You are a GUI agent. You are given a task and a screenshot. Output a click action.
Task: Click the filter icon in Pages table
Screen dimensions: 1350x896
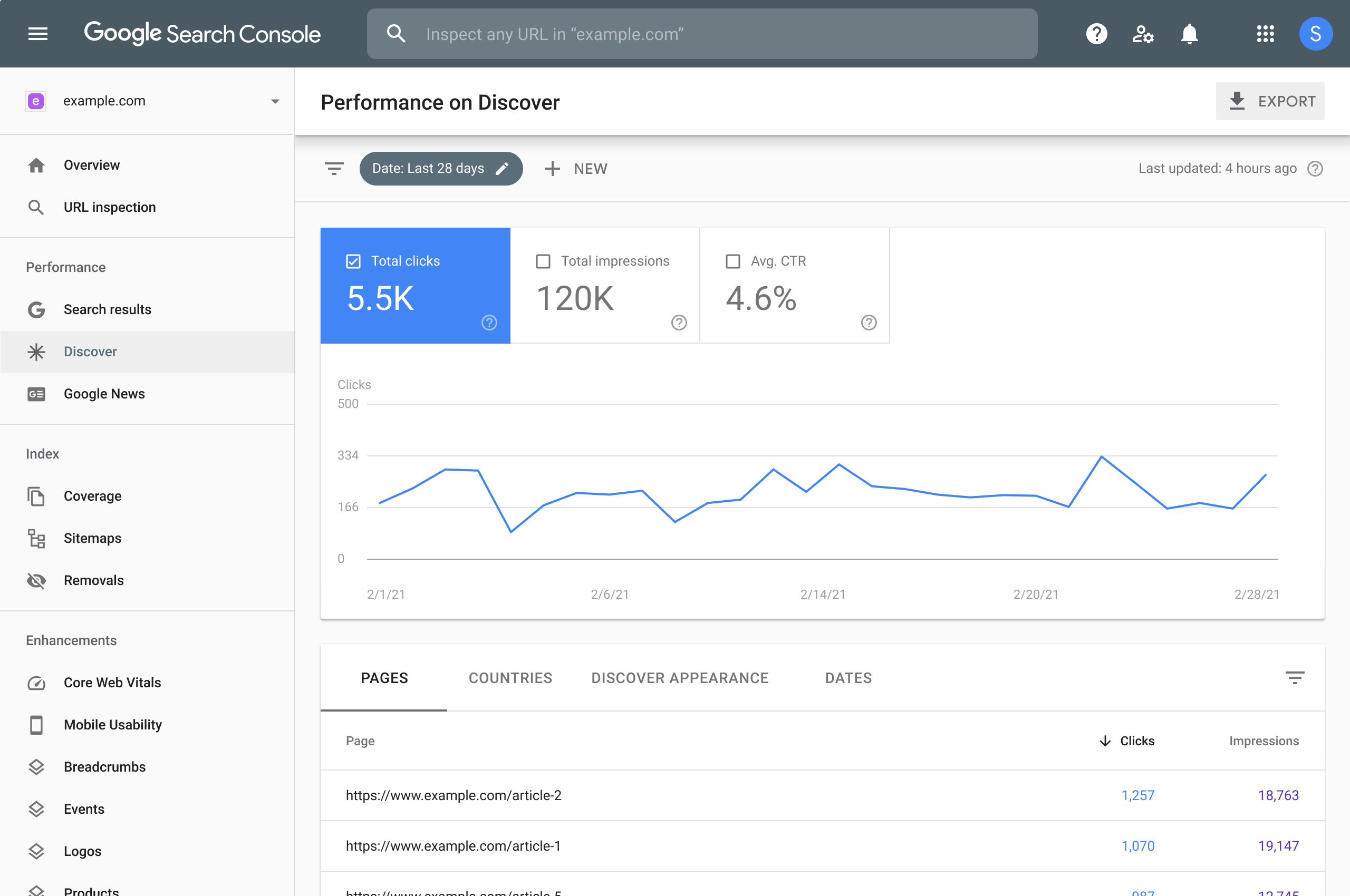pyautogui.click(x=1294, y=678)
